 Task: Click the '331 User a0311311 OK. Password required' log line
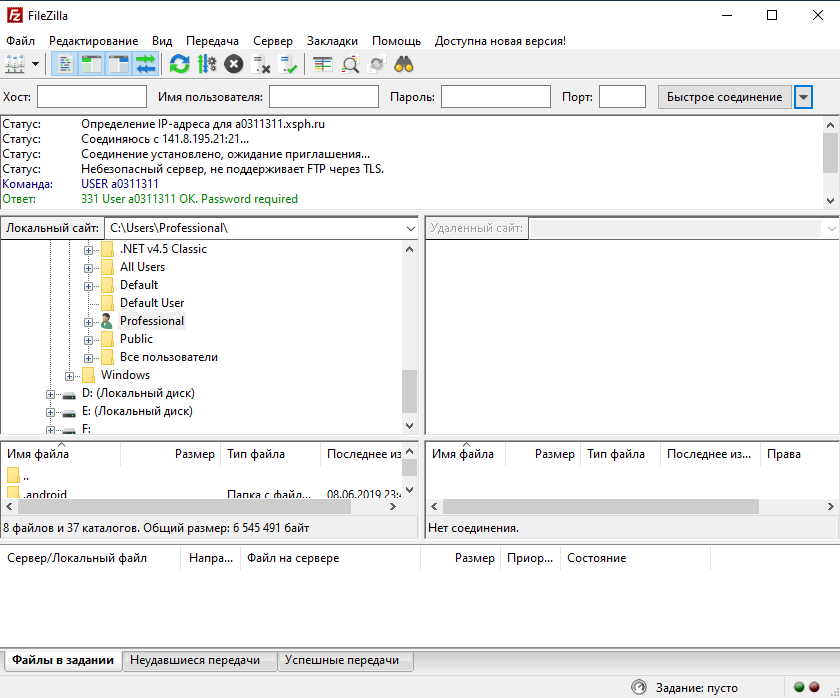point(189,199)
